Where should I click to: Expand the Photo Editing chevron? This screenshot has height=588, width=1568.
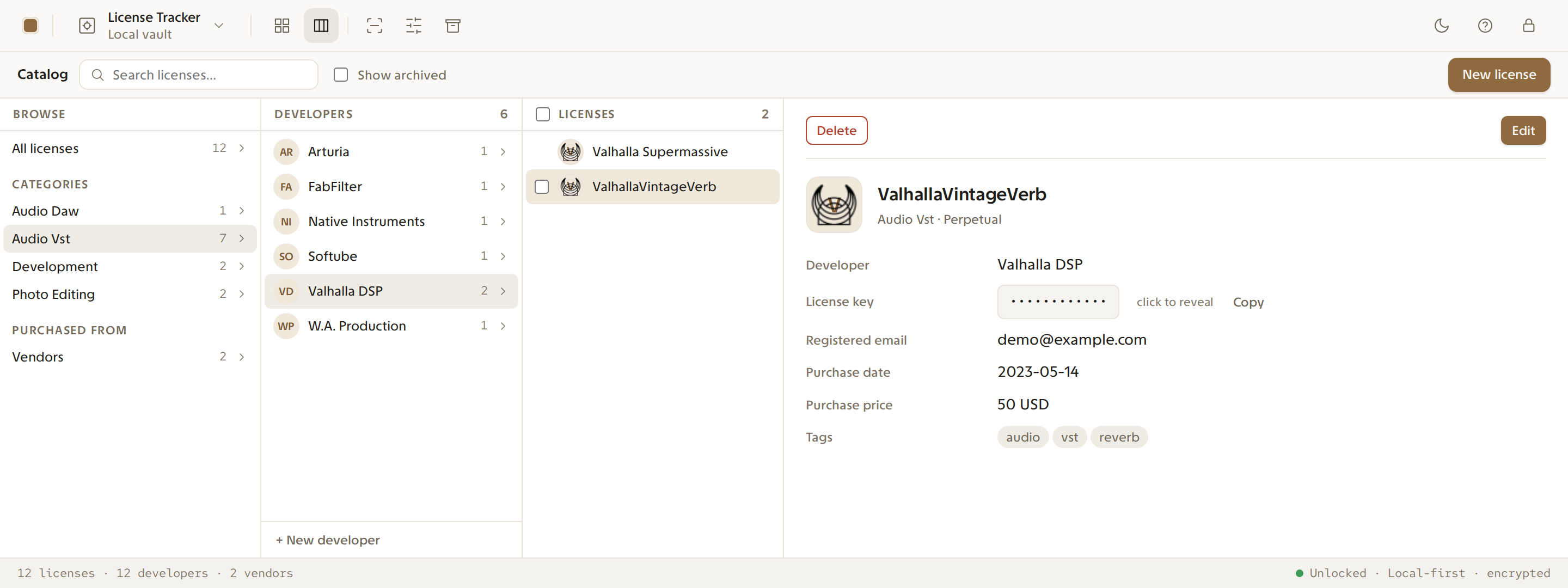click(x=242, y=294)
